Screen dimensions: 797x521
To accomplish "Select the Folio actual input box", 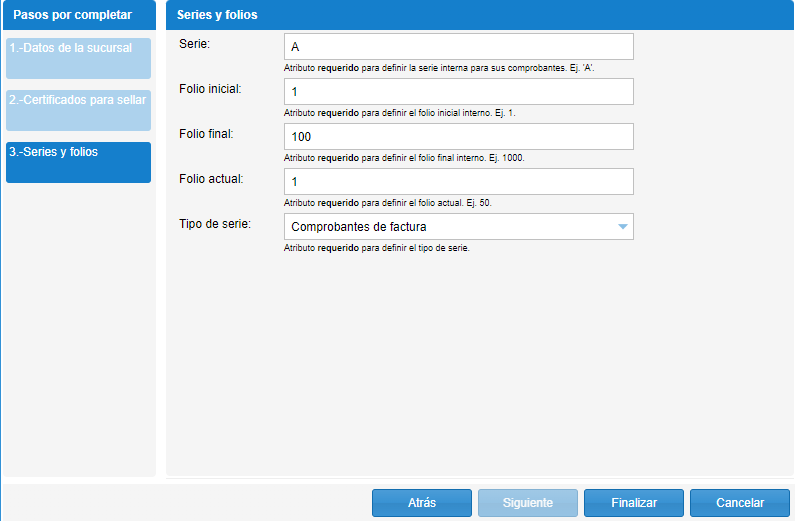I will [459, 182].
